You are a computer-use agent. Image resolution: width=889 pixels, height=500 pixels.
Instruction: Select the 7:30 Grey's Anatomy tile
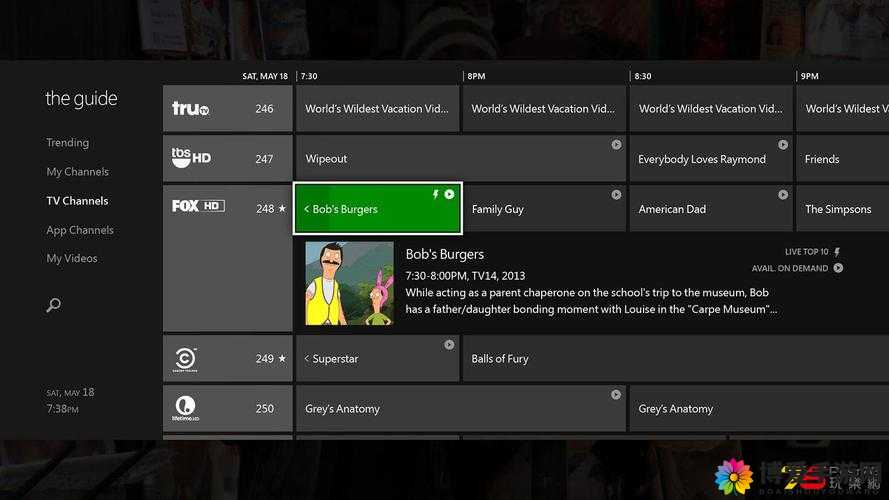pos(460,408)
